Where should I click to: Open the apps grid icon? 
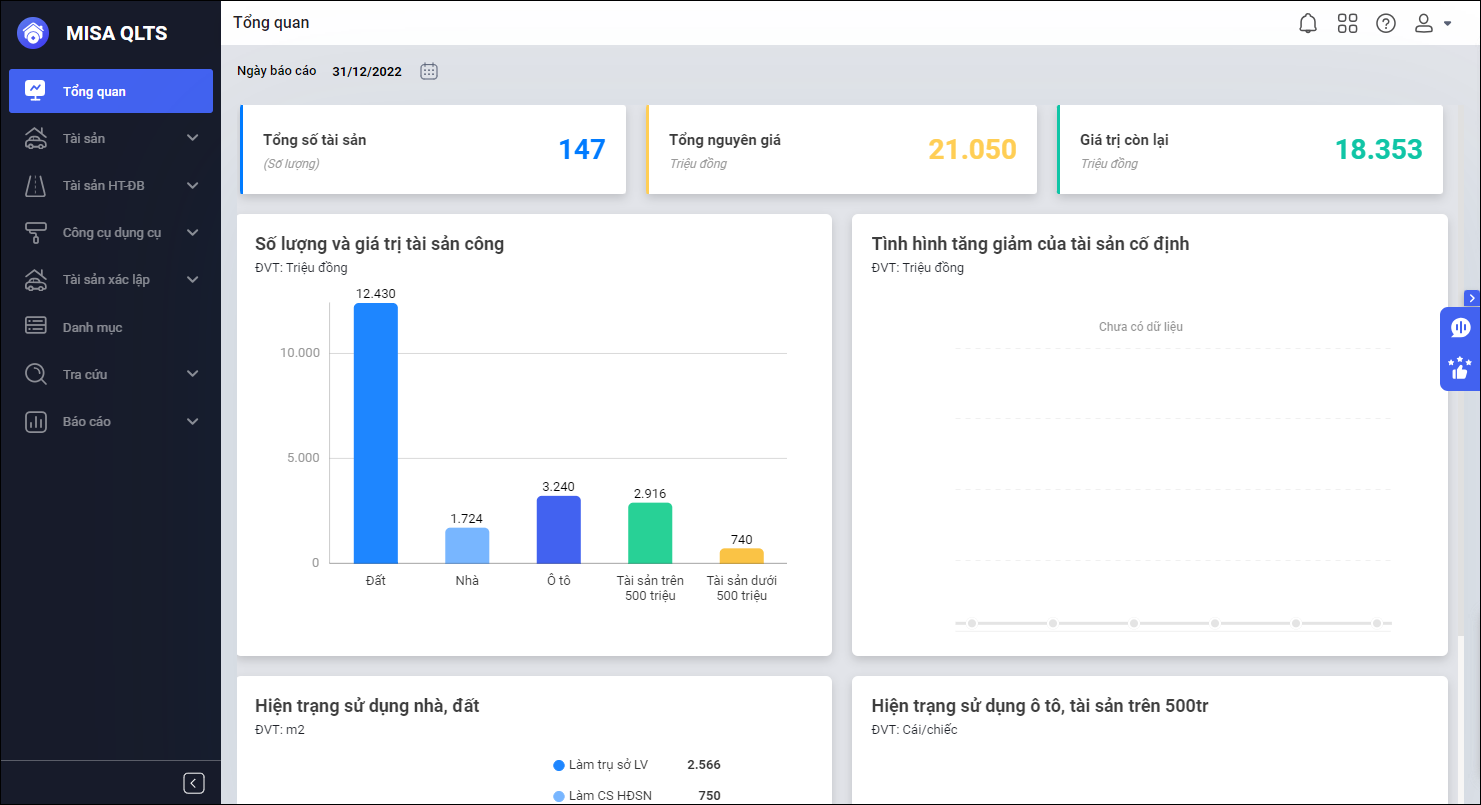(1347, 23)
